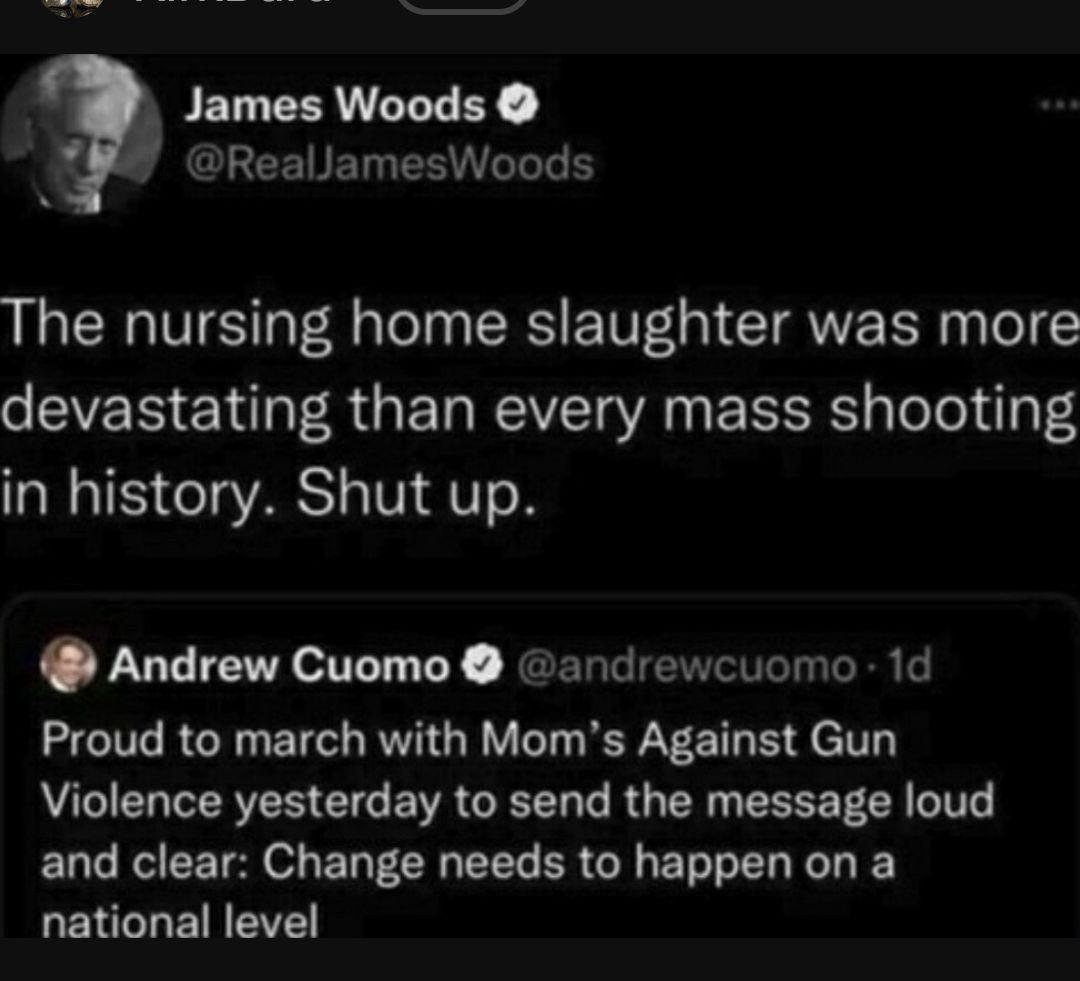
Task: Click Andrew Cuomo's small avatar
Action: [68, 664]
